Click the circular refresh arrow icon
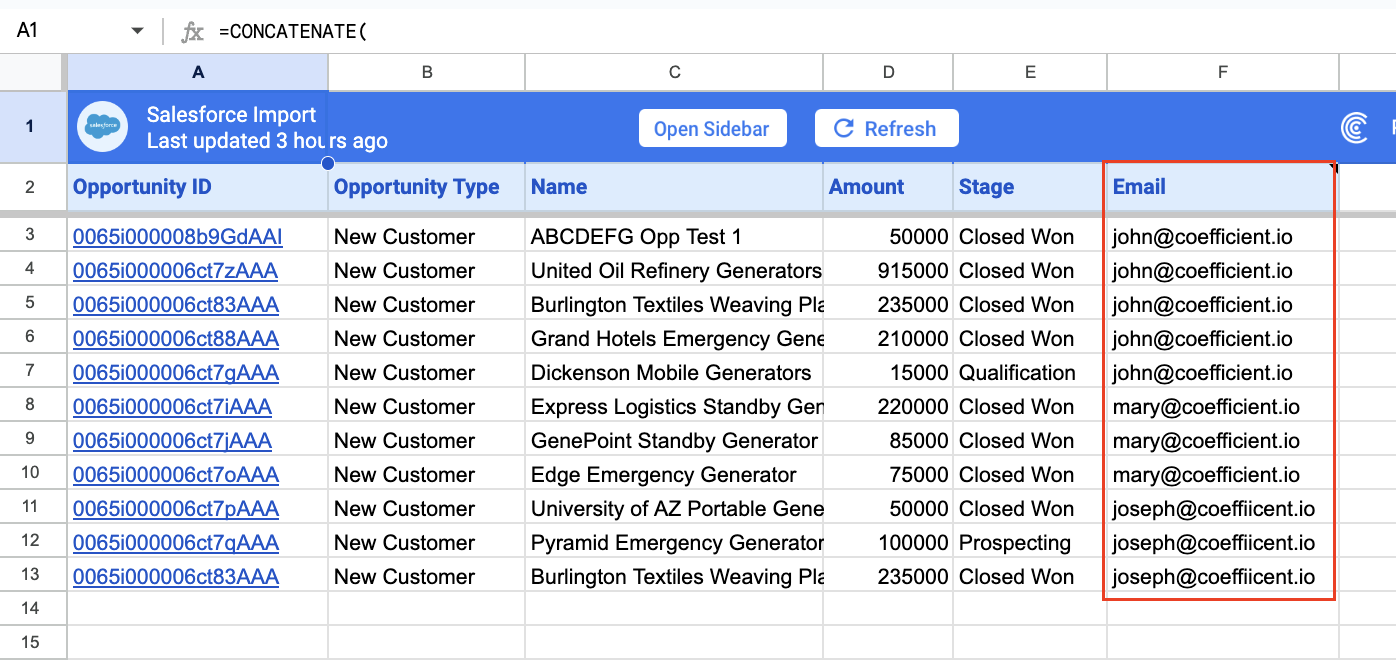Image resolution: width=1396 pixels, height=660 pixels. [844, 128]
